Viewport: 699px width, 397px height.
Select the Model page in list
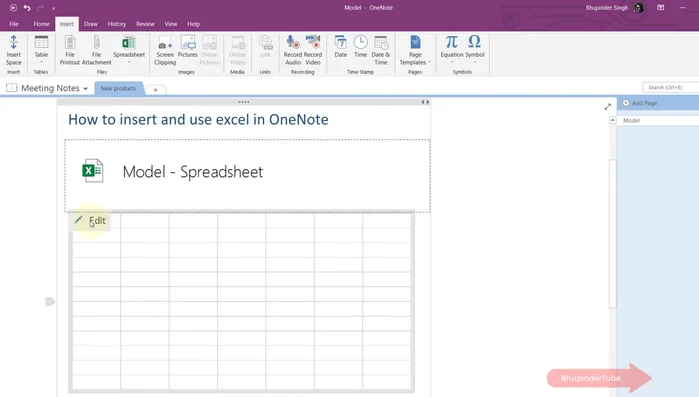click(x=658, y=120)
